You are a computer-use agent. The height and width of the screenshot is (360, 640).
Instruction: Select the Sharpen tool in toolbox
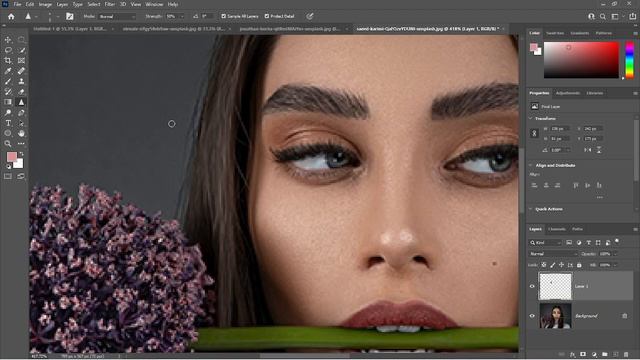(21, 102)
